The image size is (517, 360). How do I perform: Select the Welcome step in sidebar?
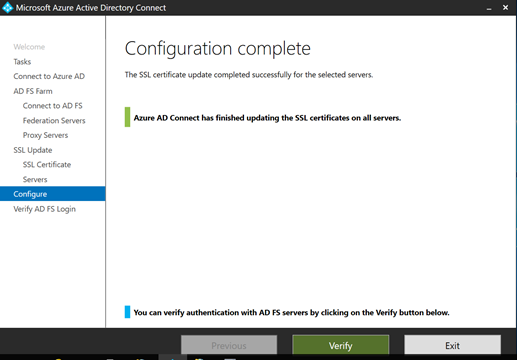click(x=29, y=47)
